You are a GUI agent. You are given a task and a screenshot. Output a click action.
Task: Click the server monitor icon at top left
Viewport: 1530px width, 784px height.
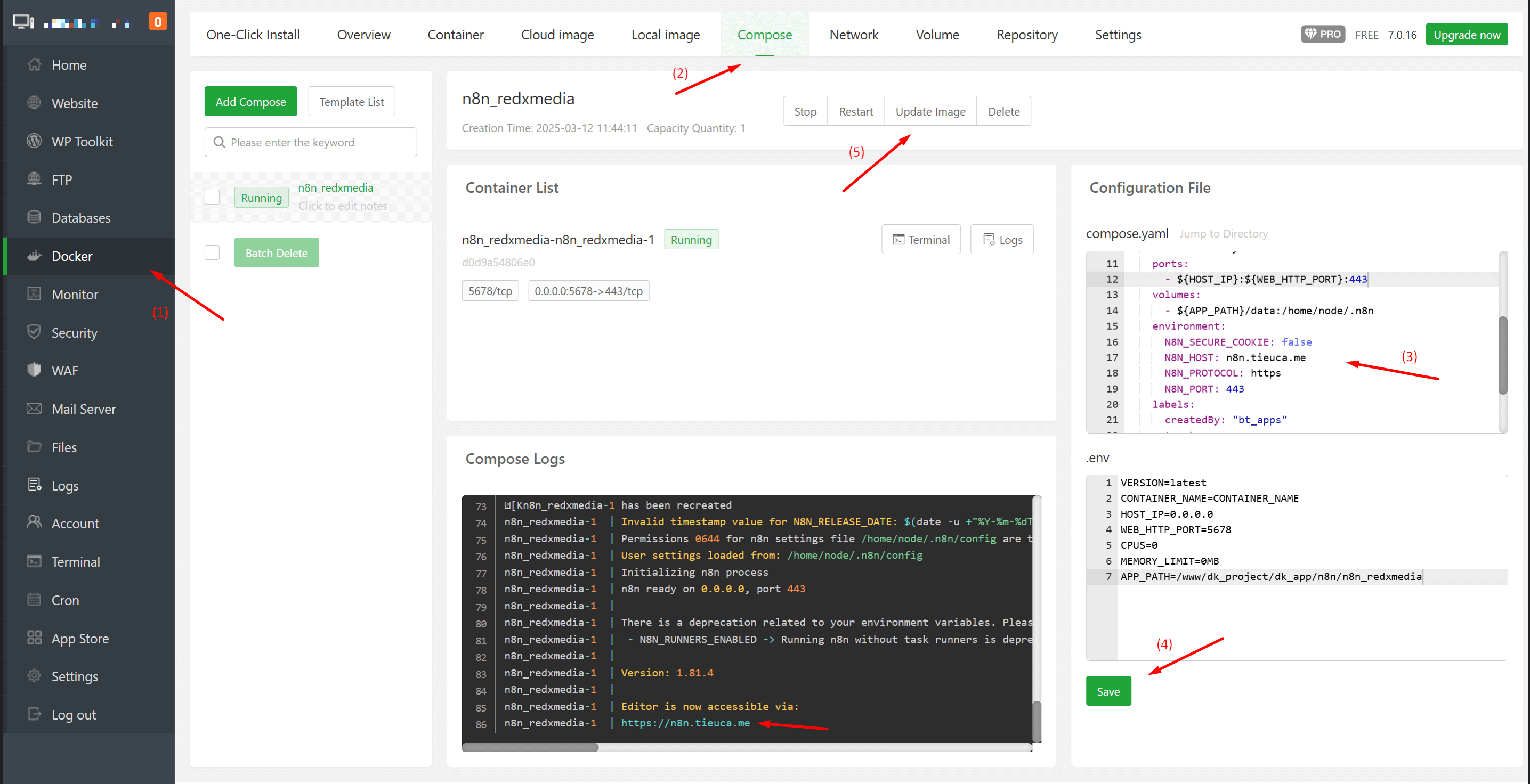point(24,22)
